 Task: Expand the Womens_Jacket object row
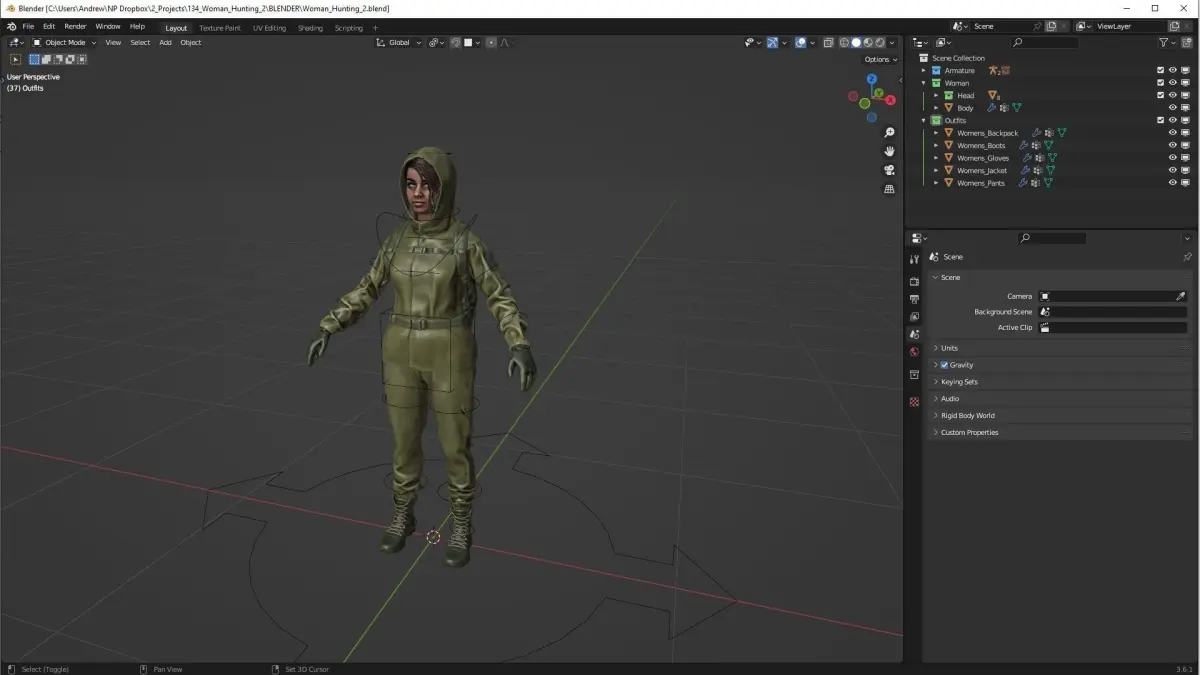pos(936,171)
